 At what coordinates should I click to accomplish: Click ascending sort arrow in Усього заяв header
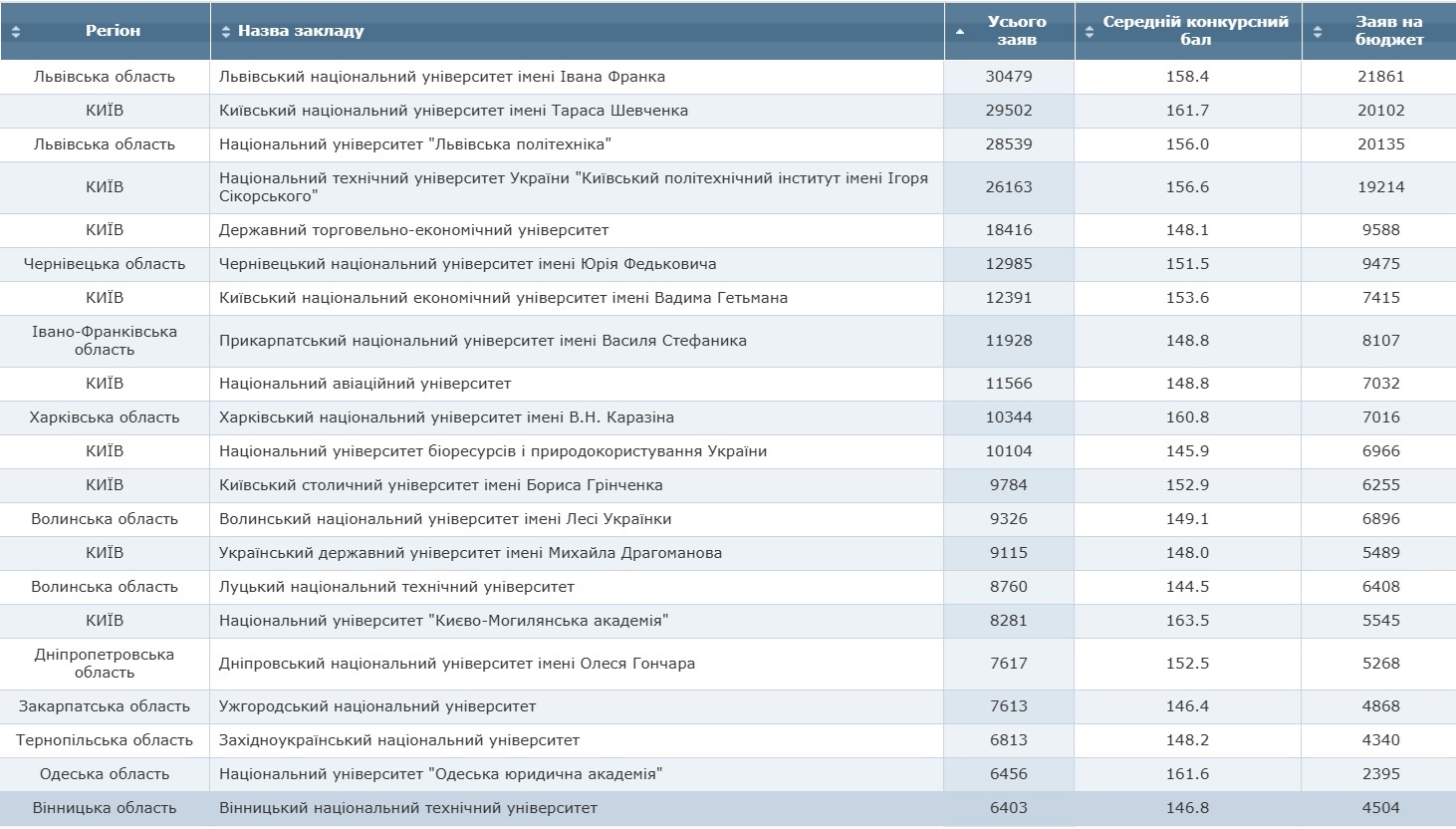click(960, 32)
